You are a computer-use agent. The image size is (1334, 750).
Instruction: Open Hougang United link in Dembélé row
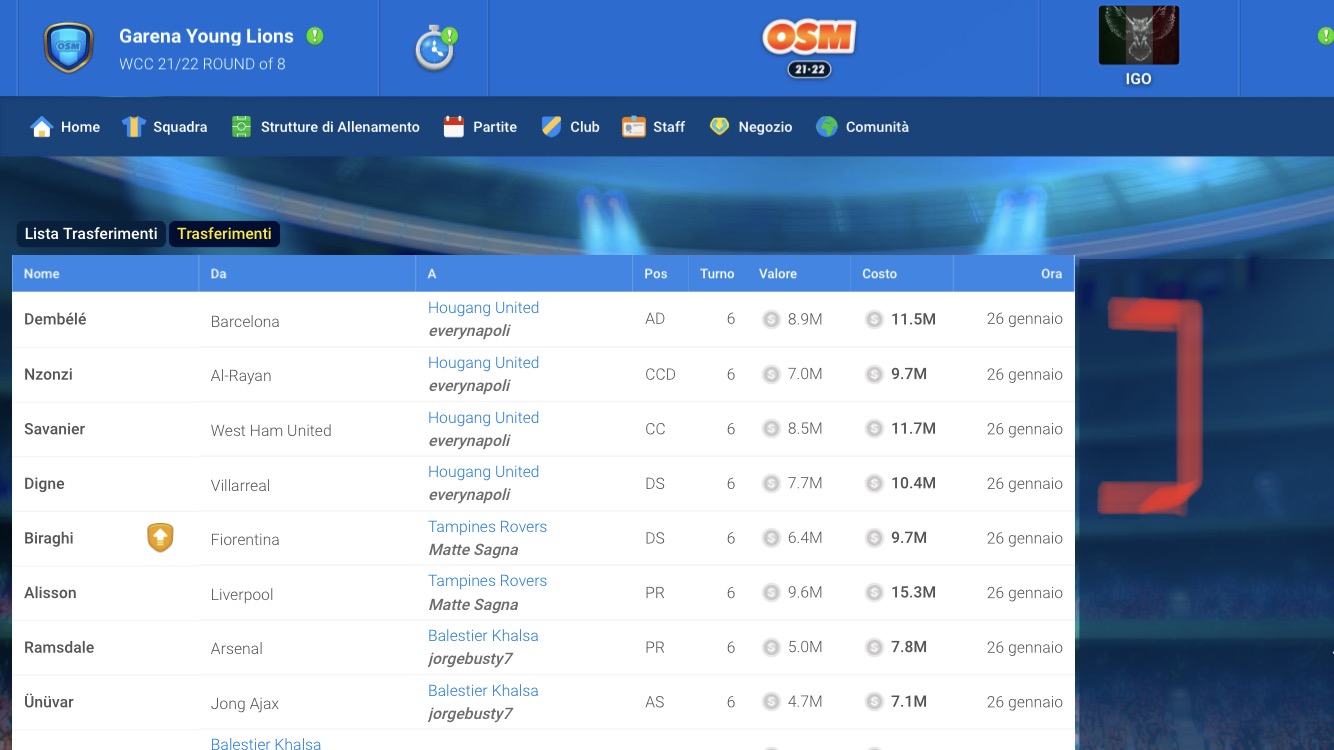[483, 308]
